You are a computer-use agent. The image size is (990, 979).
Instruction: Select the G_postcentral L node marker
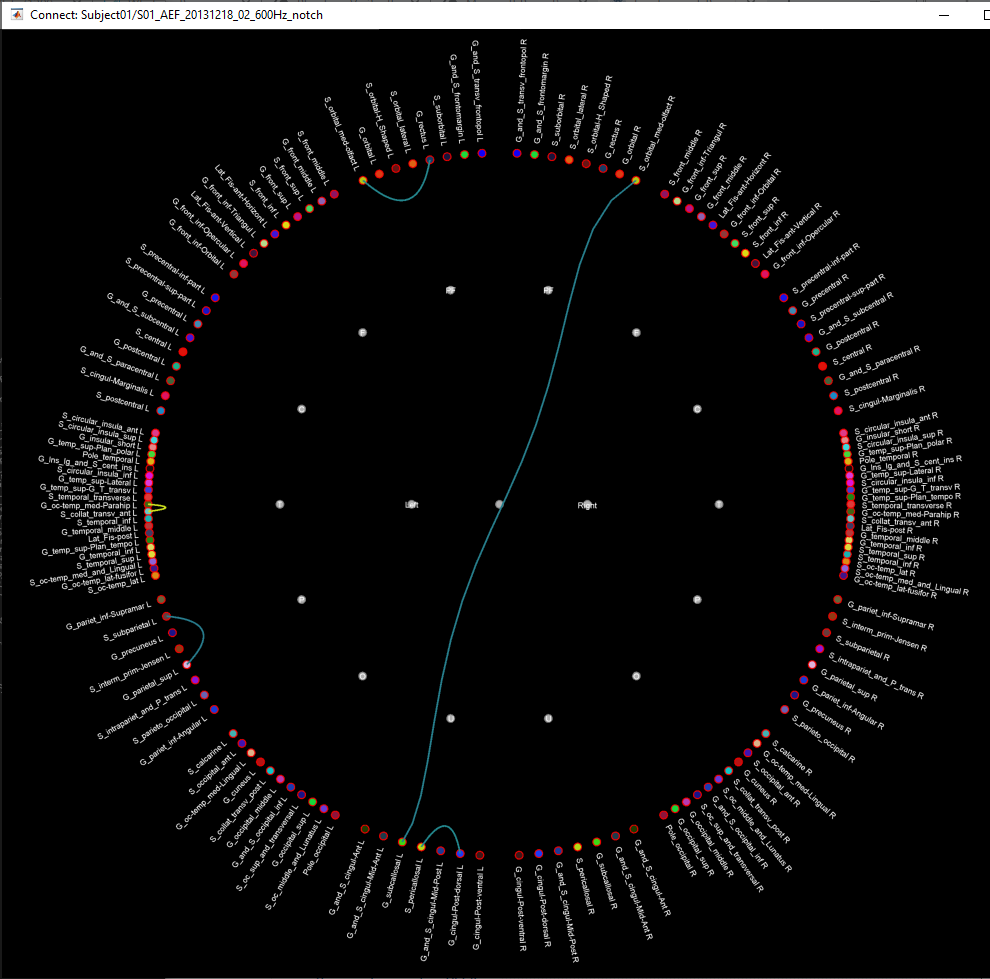coord(183,351)
